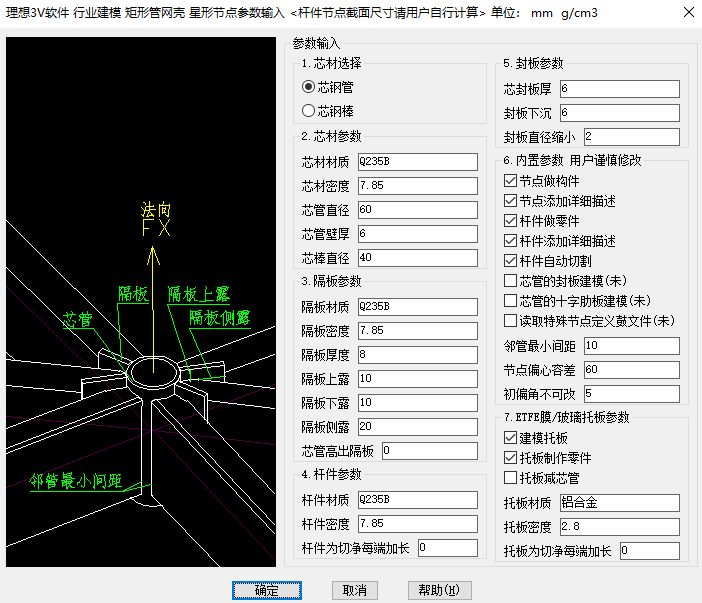This screenshot has width=702, height=603.
Task: Click the 邻管最小间距 label in preview diagram
Action: (x=76, y=481)
